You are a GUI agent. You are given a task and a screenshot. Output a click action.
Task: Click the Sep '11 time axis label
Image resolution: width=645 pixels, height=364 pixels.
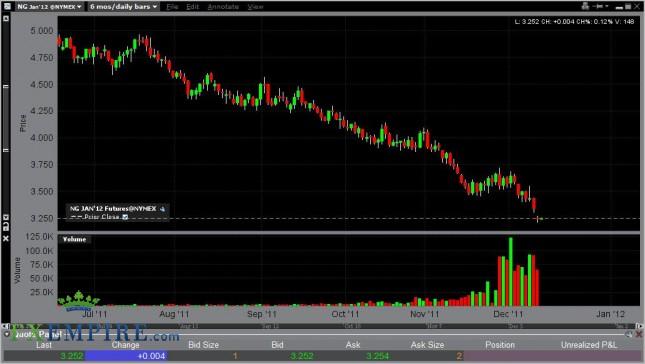[x=262, y=314]
